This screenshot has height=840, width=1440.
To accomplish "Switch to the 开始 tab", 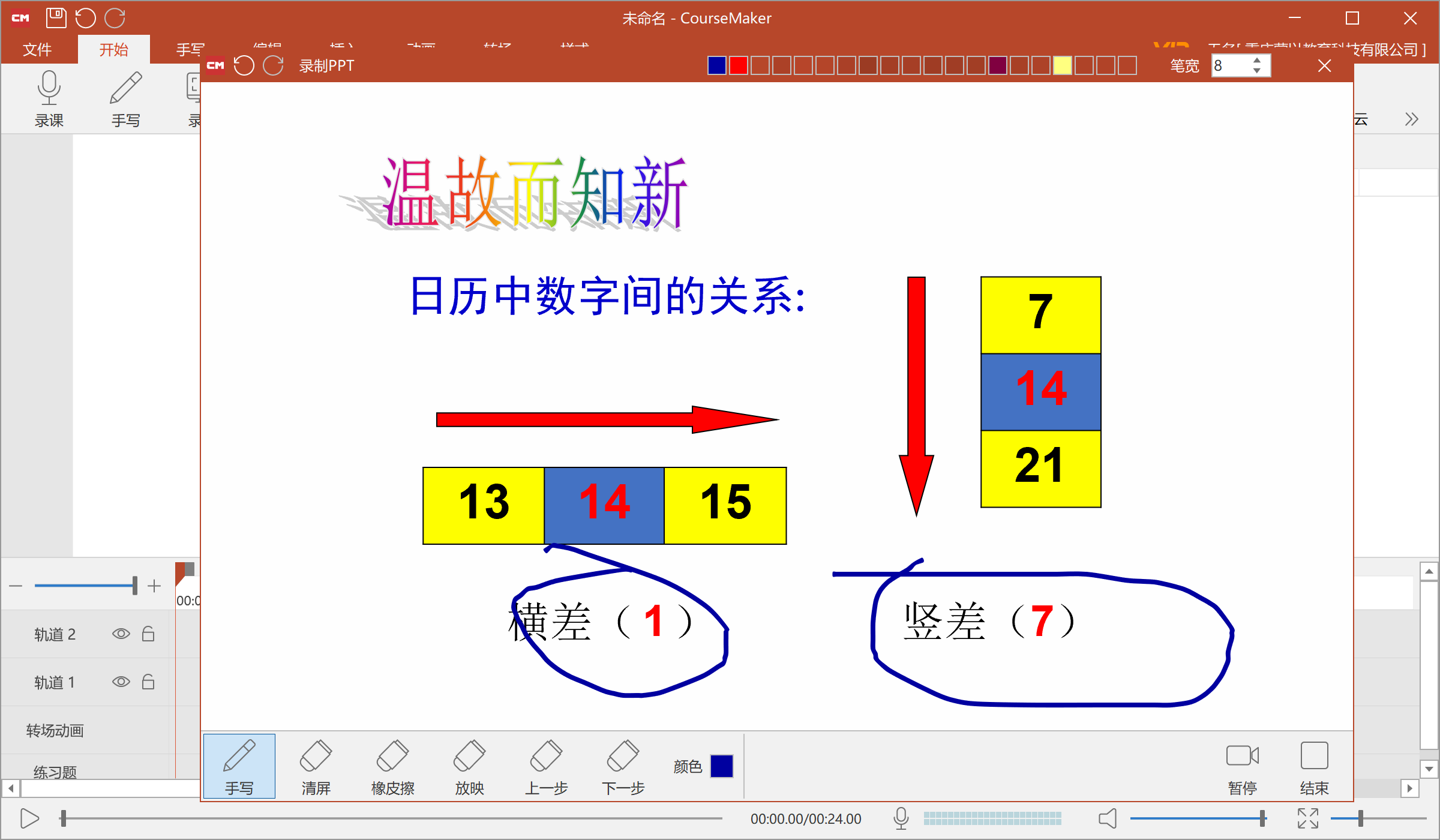I will pos(113,49).
